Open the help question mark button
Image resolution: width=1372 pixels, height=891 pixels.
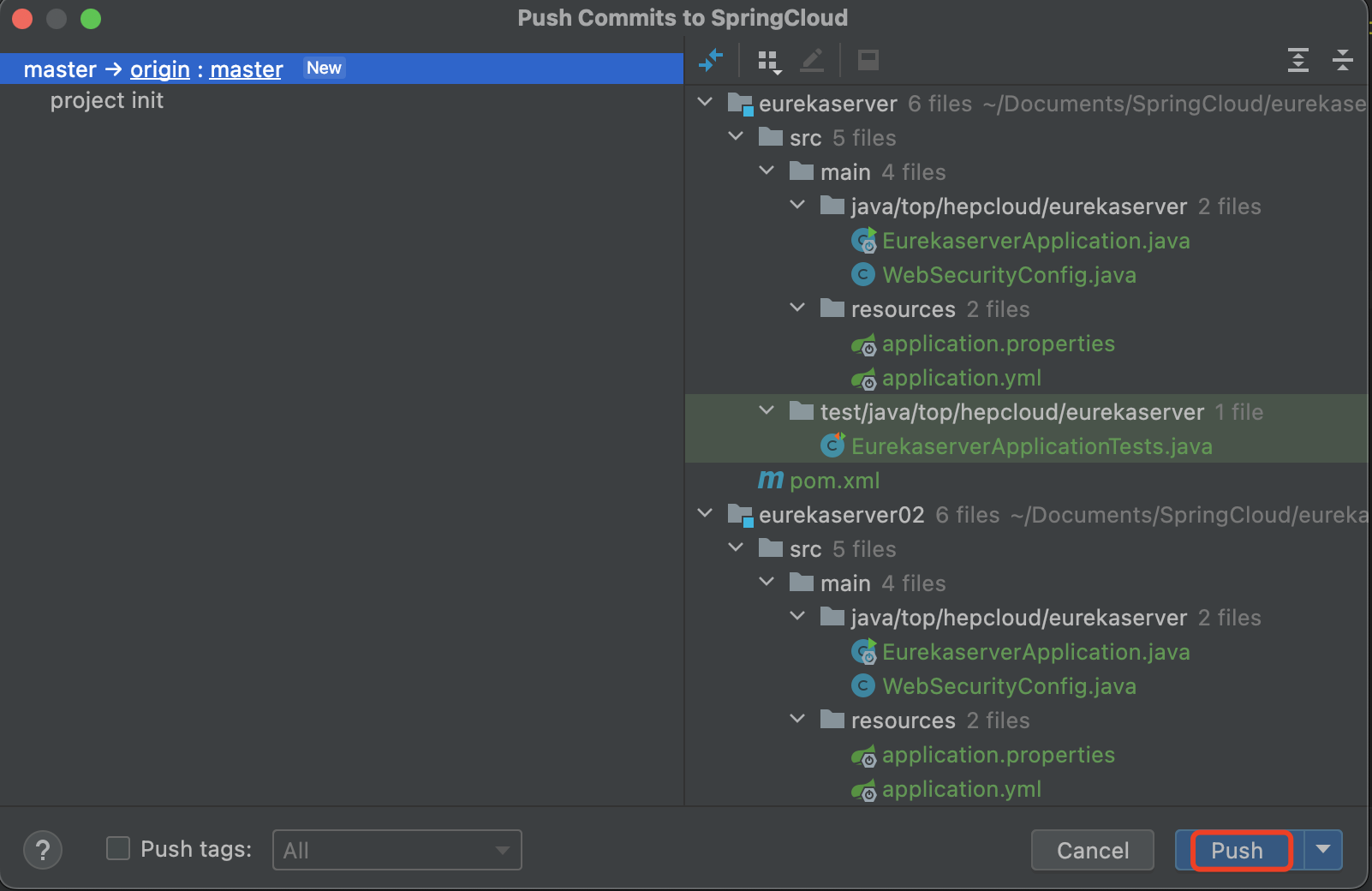tap(43, 851)
